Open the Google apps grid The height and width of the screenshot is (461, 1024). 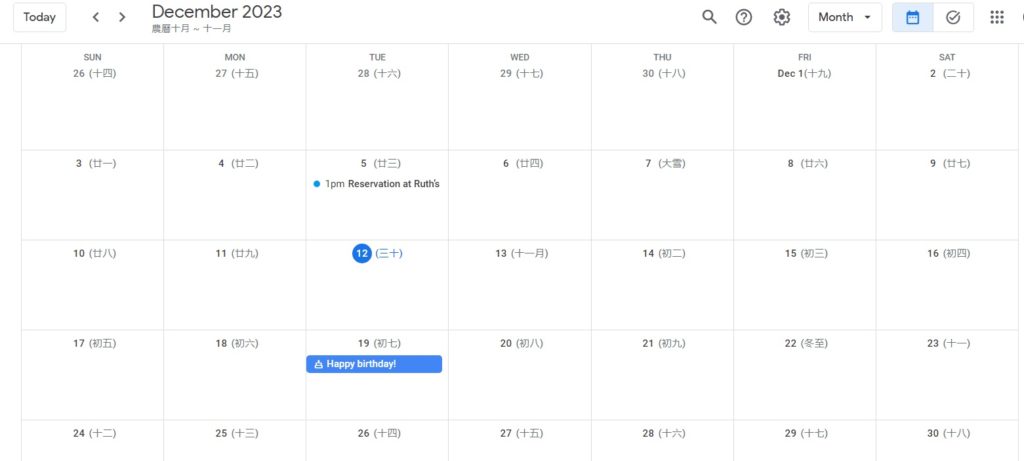[x=996, y=17]
